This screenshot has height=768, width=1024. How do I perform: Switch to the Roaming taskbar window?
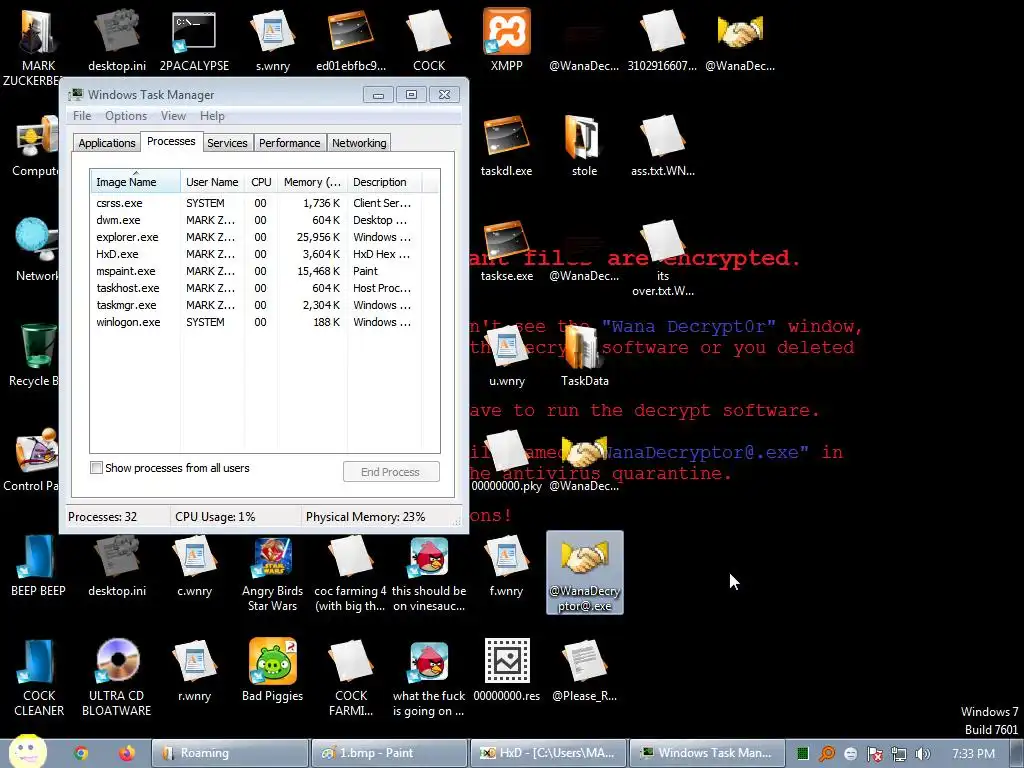click(x=230, y=753)
